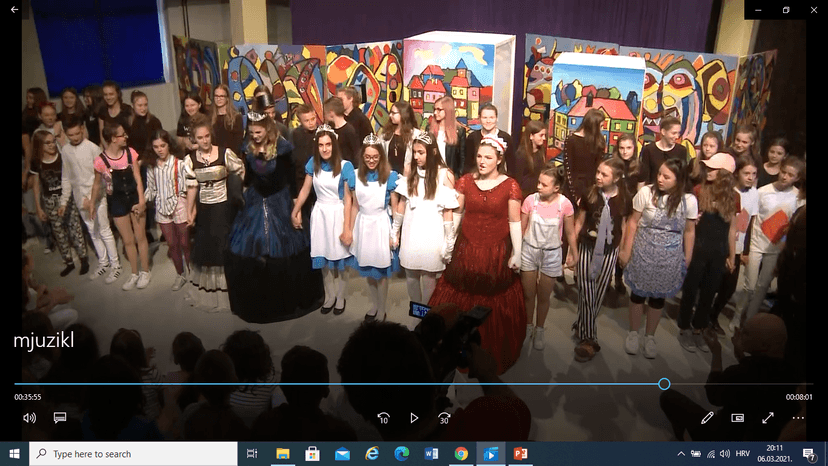Launch Word from the taskbar
The height and width of the screenshot is (466, 828).
[431, 454]
